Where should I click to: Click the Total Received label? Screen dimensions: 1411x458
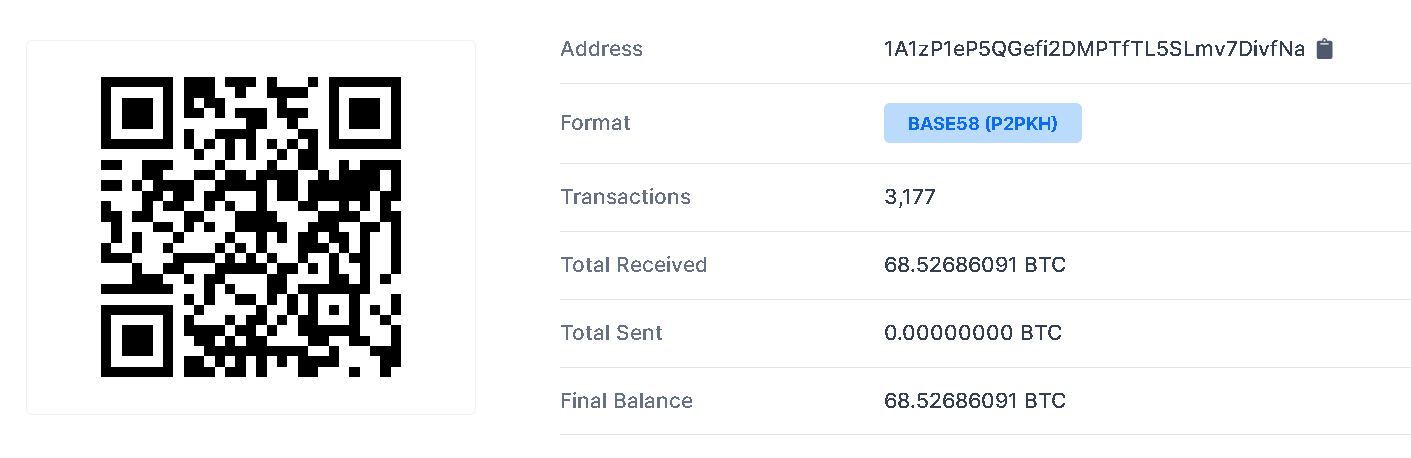pyautogui.click(x=633, y=265)
